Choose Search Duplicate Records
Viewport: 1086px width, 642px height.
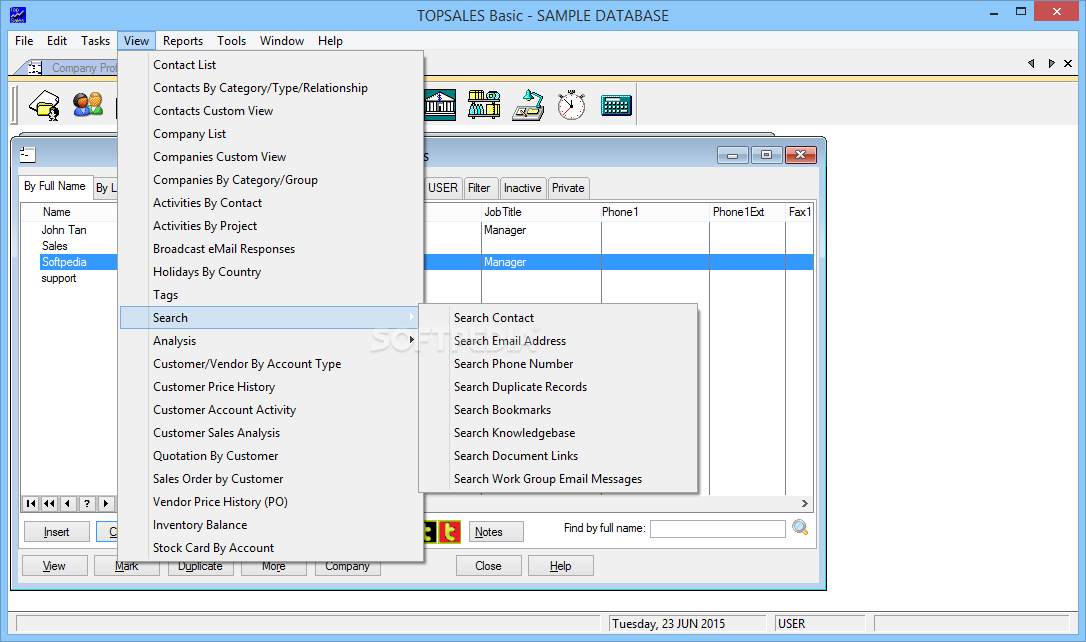[x=558, y=386]
